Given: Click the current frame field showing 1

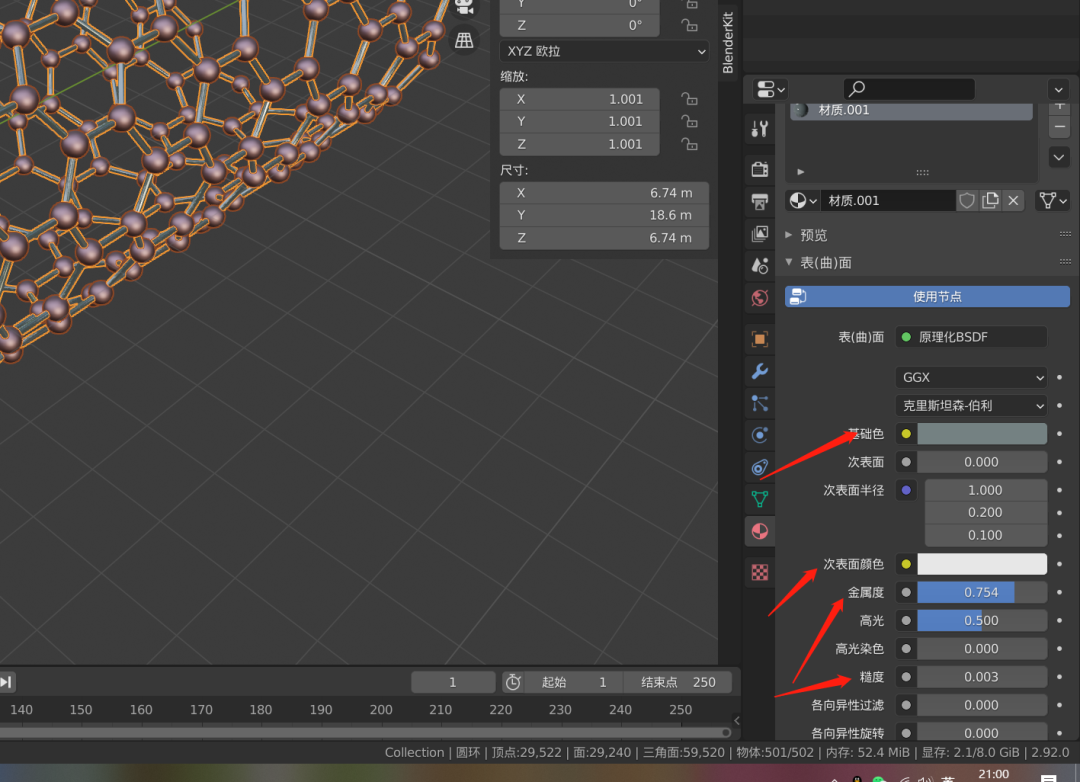Looking at the screenshot, I should pyautogui.click(x=453, y=682).
